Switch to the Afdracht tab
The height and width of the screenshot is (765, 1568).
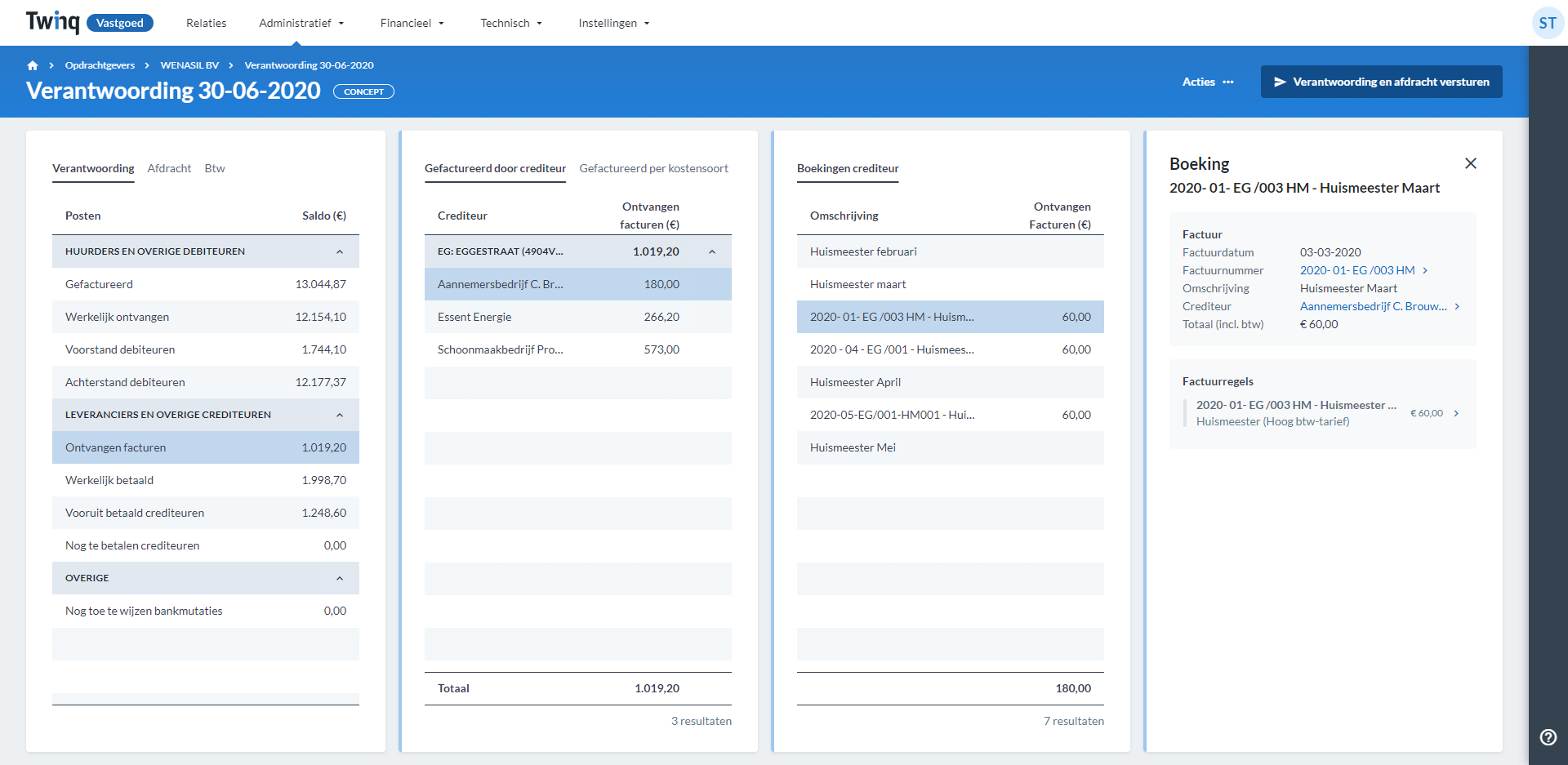click(169, 168)
